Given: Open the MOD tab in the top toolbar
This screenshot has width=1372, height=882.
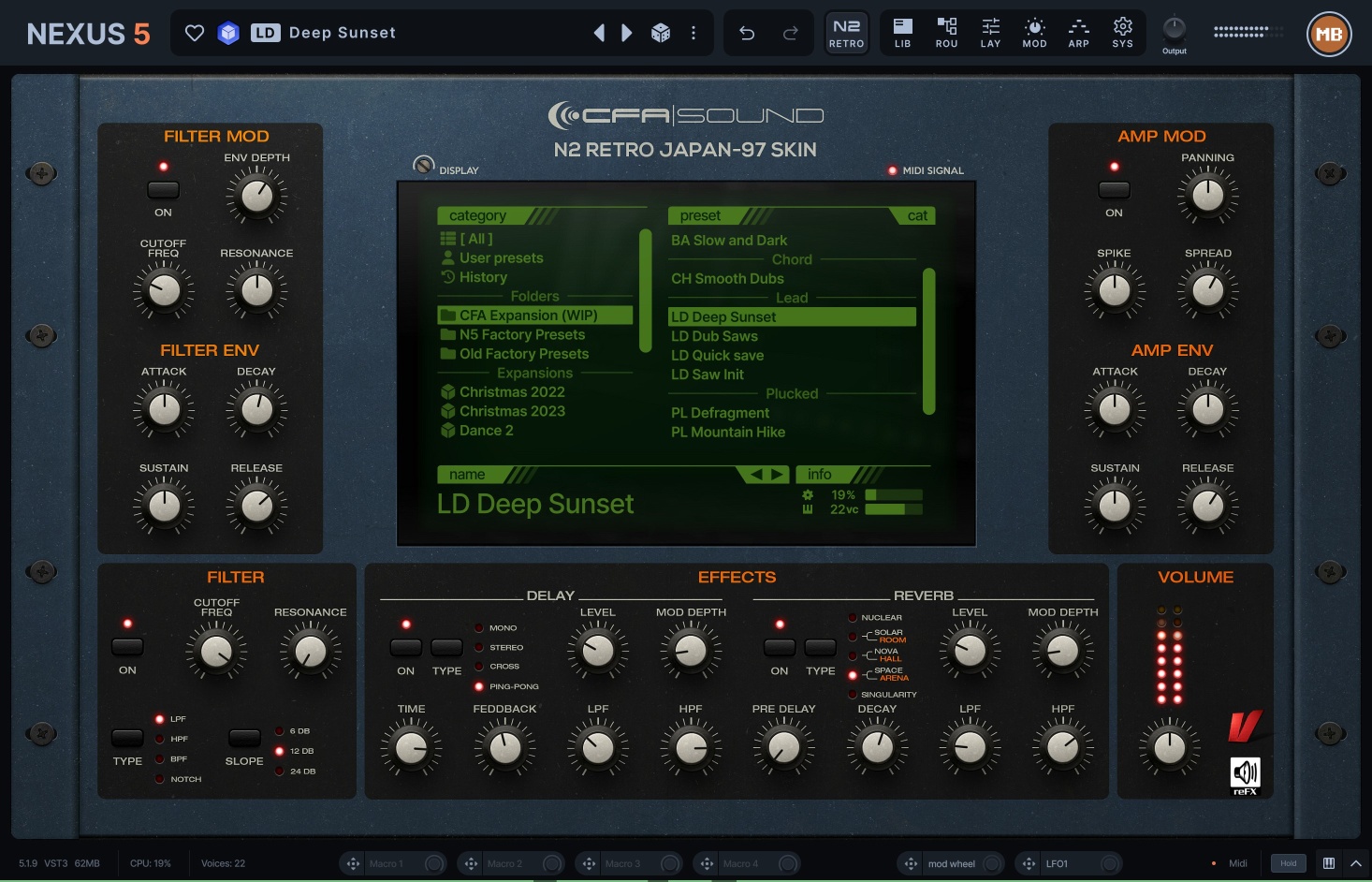Looking at the screenshot, I should (1034, 33).
